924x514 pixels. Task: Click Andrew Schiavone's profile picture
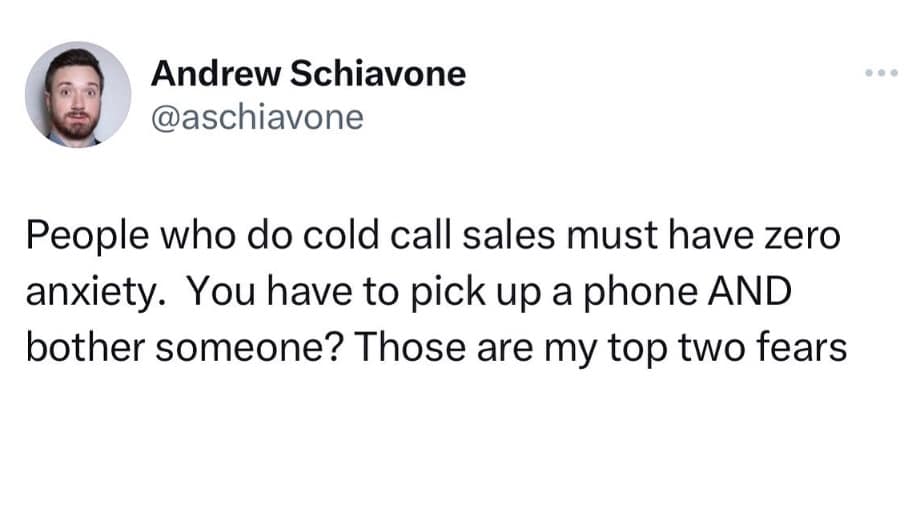[77, 96]
